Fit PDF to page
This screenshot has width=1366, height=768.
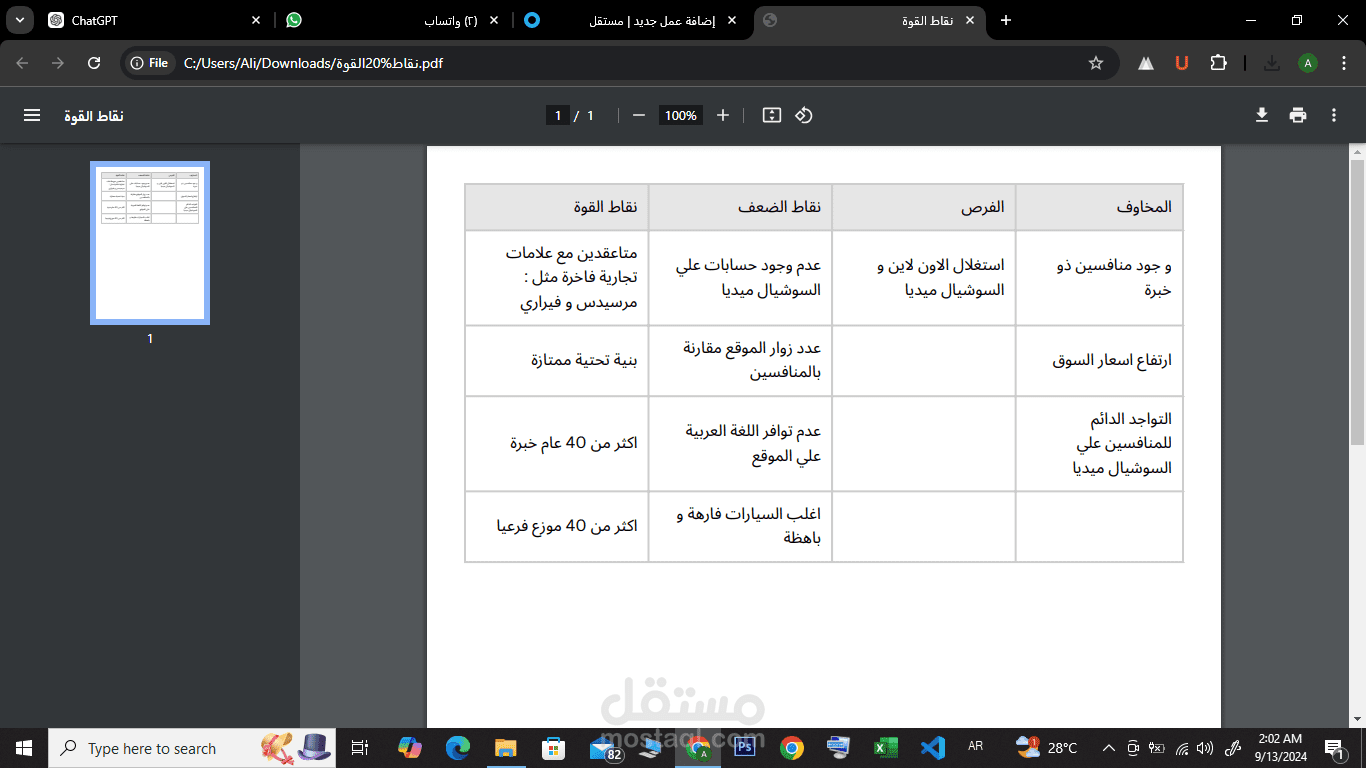[x=771, y=115]
